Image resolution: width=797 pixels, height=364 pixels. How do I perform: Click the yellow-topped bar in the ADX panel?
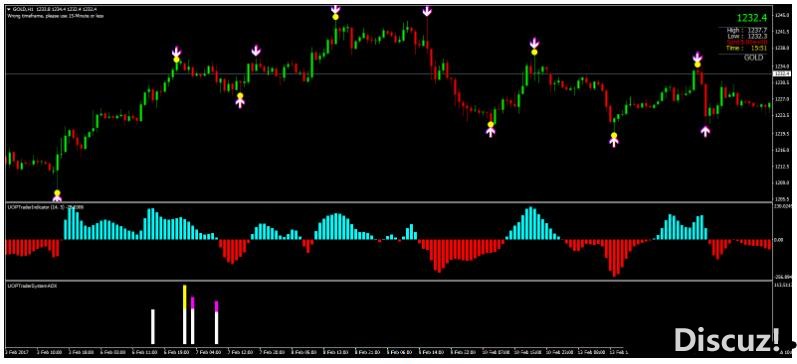point(185,315)
